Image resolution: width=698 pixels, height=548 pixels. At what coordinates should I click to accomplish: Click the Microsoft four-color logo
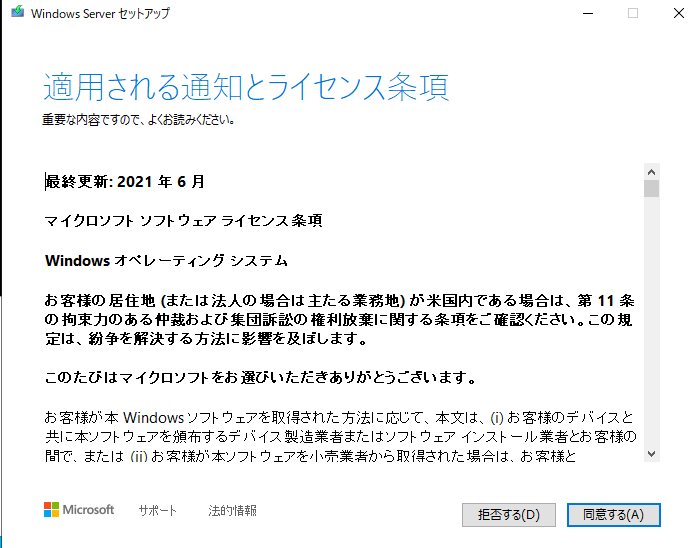pos(51,510)
